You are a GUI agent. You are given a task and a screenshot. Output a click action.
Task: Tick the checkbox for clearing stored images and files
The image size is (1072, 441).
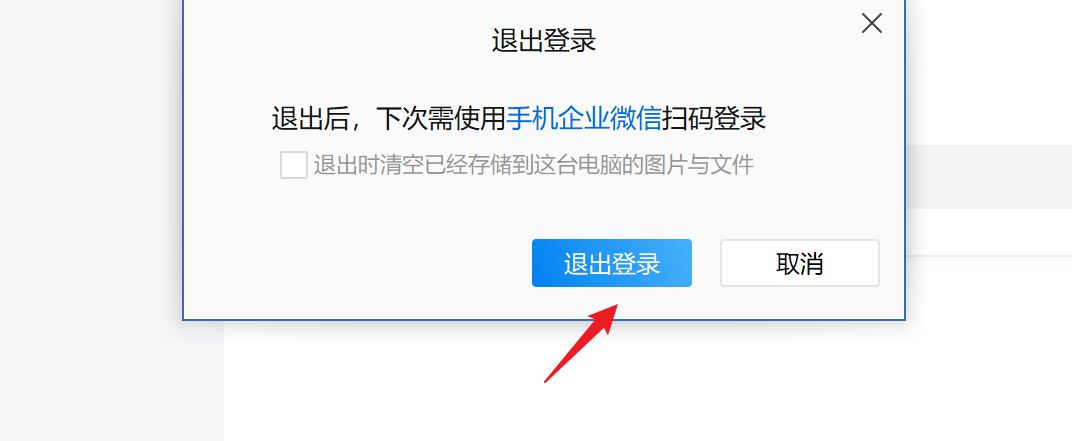coord(293,165)
